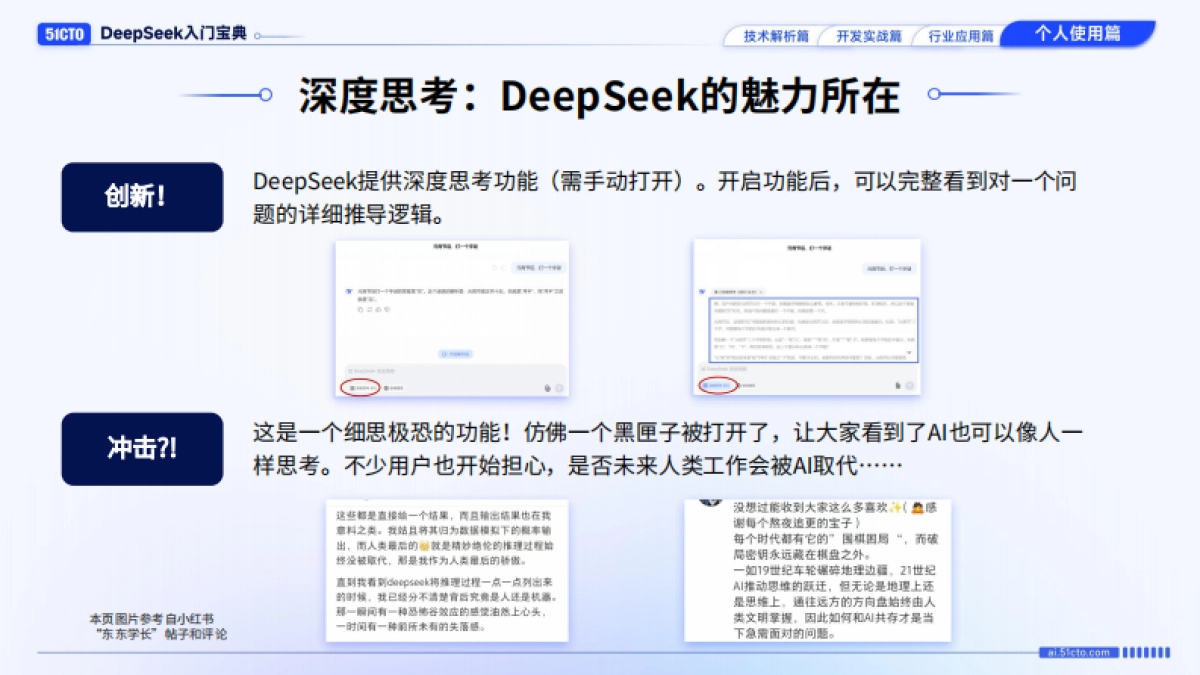The width and height of the screenshot is (1200, 675).
Task: Click the thumbs-down icon under the response
Action: click(x=386, y=309)
